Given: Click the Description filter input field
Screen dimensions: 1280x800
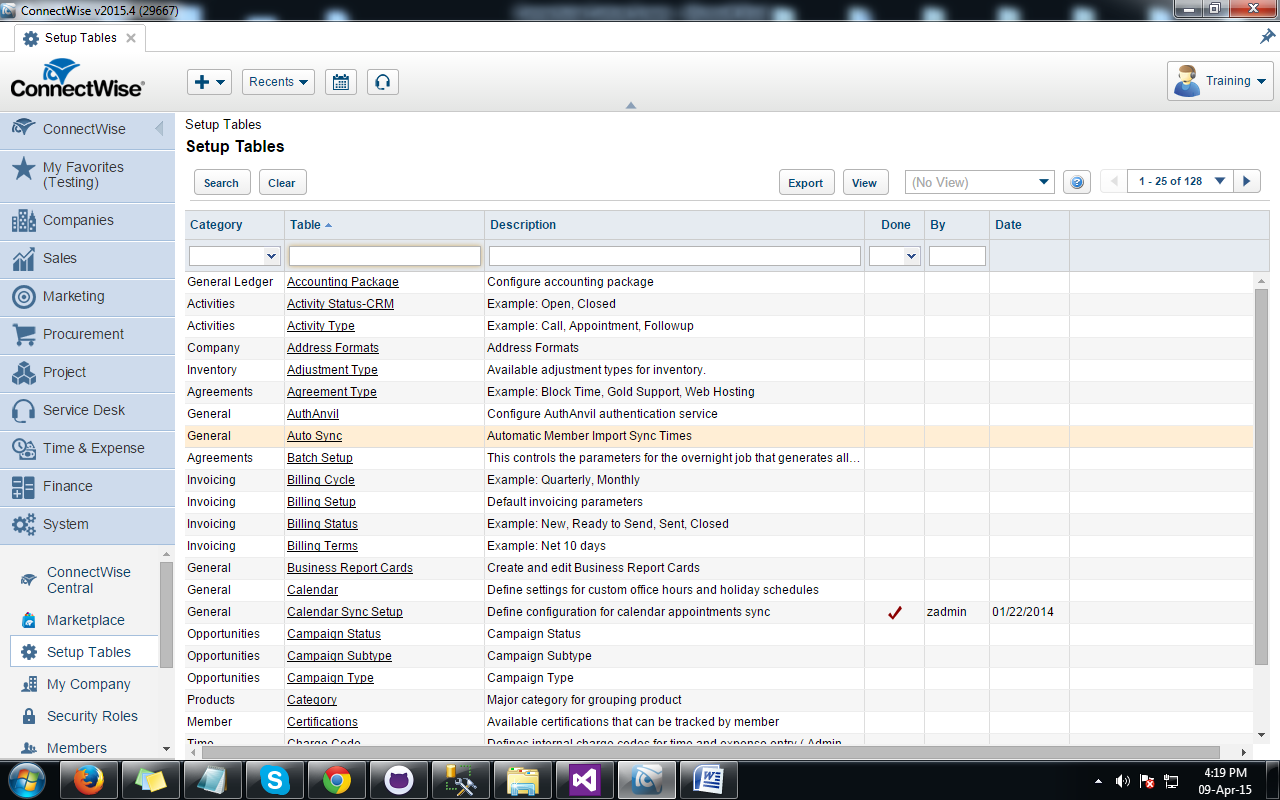Looking at the screenshot, I should [x=675, y=256].
